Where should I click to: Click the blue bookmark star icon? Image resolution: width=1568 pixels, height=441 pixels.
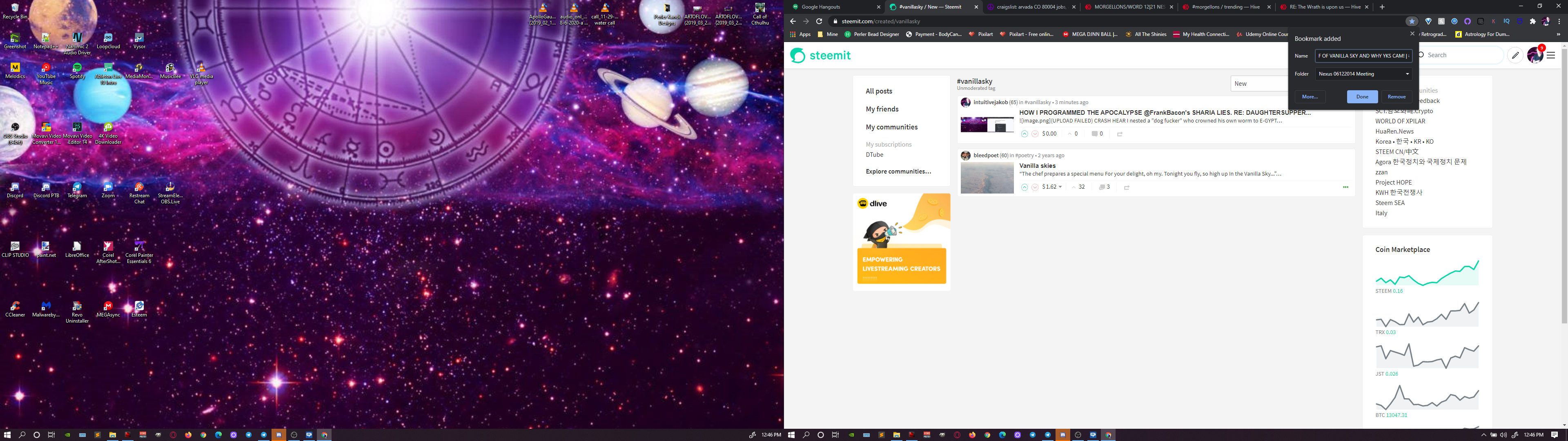tap(1412, 21)
